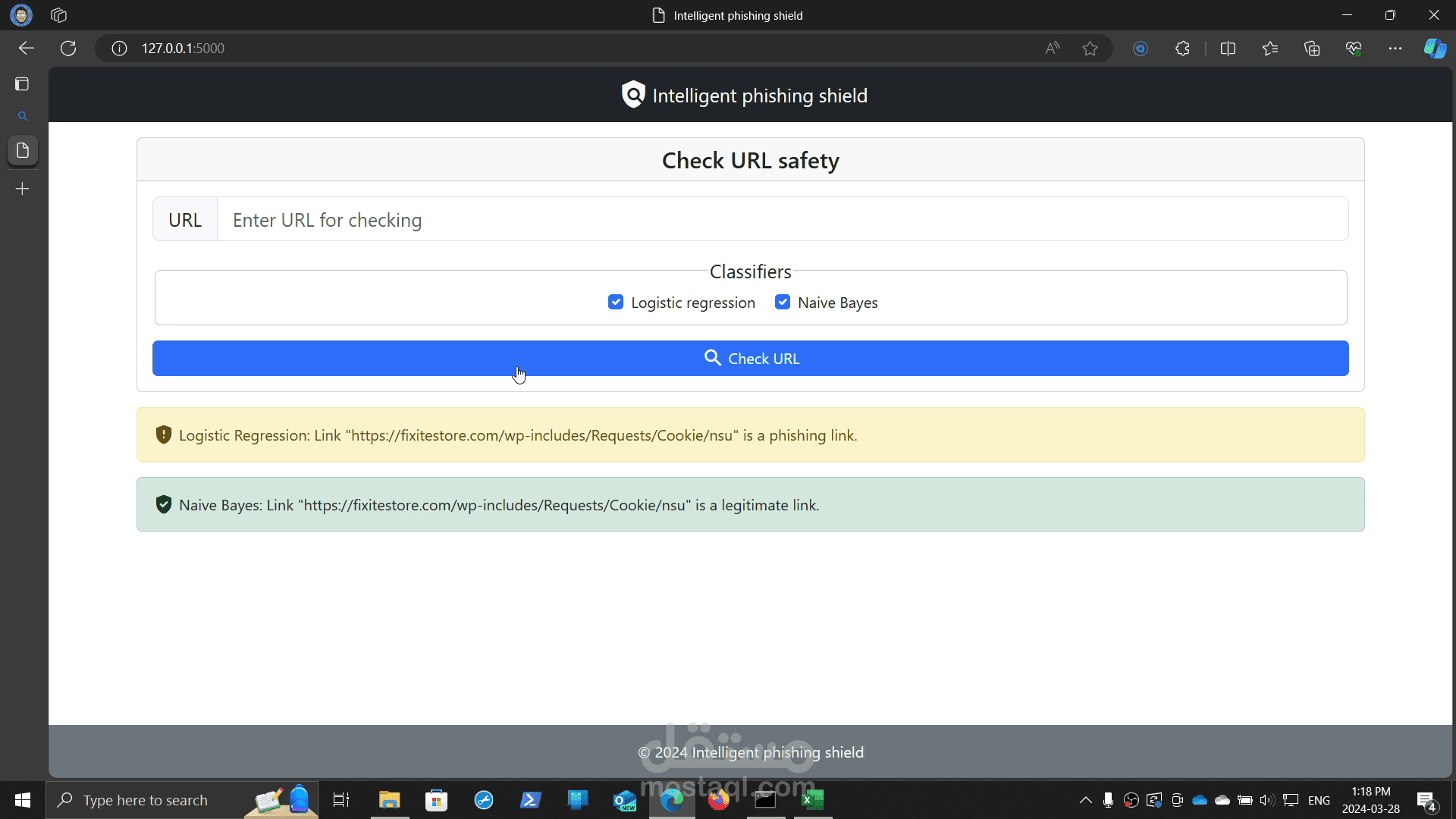Screen dimensions: 1456x819
Task: Click the Enter URL for checking field
Action: 781,220
